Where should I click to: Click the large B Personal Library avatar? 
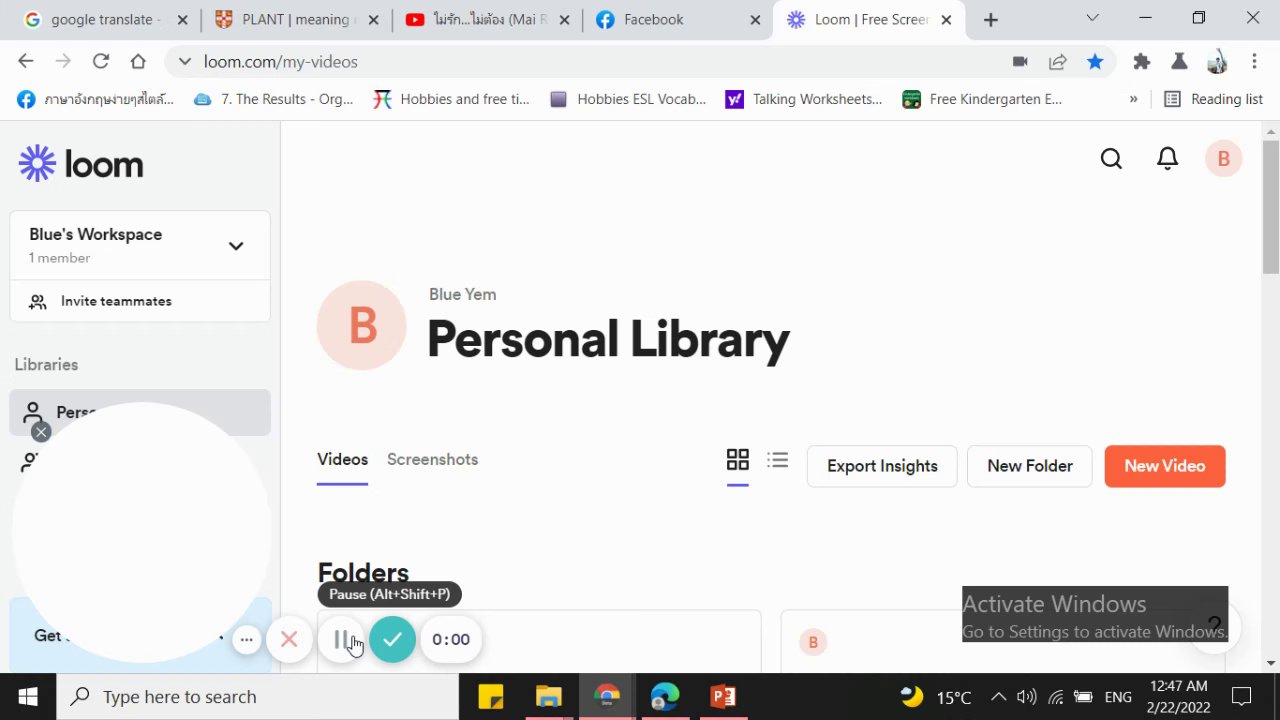coord(362,326)
